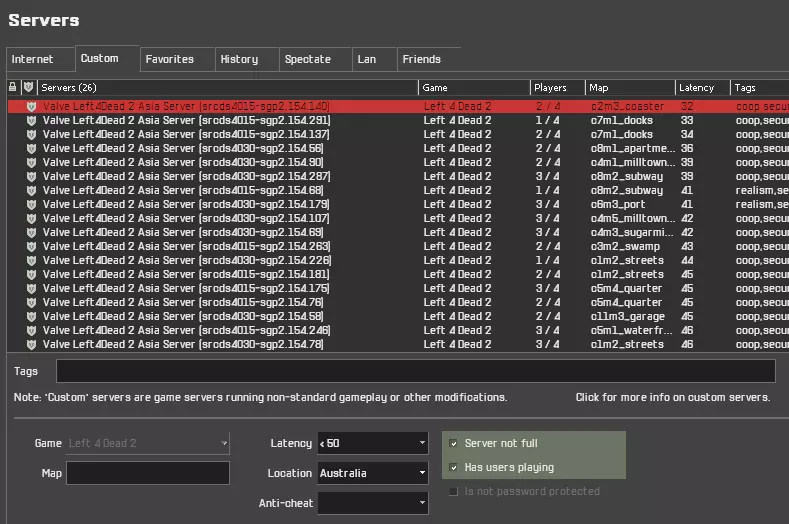
Task: Open the Latency filter dropdown
Action: click(372, 443)
